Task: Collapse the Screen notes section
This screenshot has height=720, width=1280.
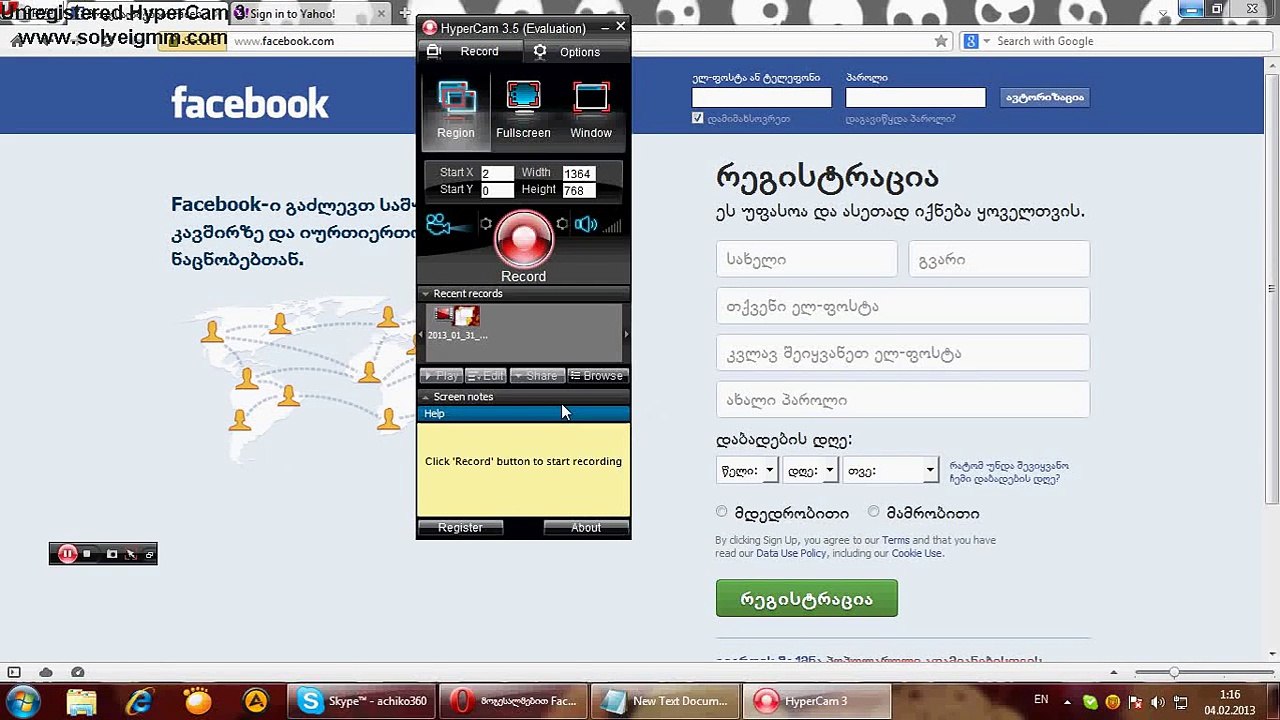Action: [424, 397]
